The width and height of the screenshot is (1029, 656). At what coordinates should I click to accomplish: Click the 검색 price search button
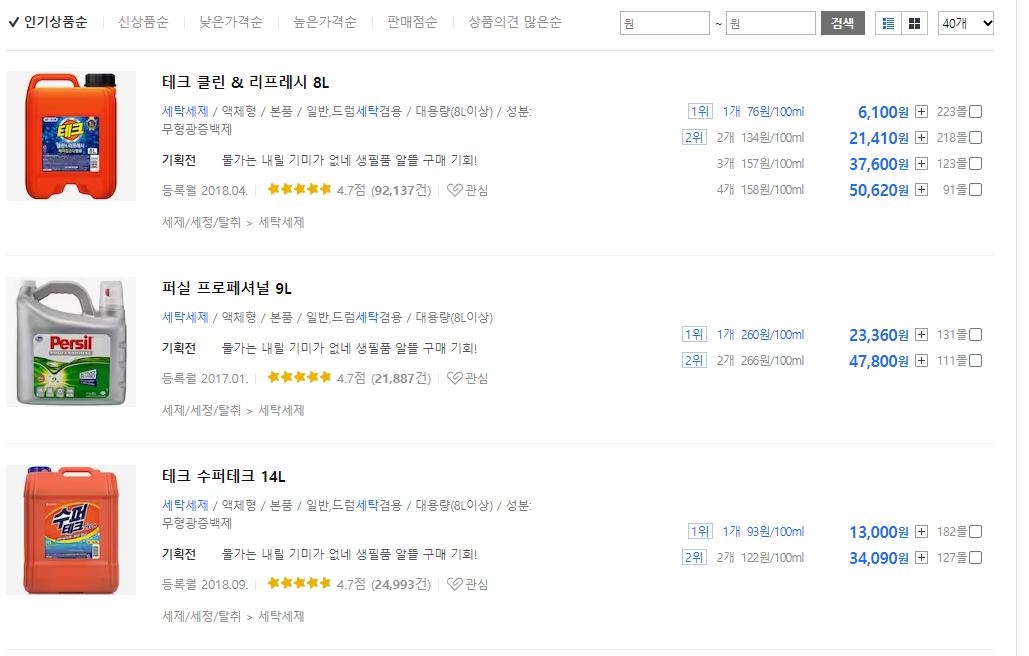click(843, 24)
